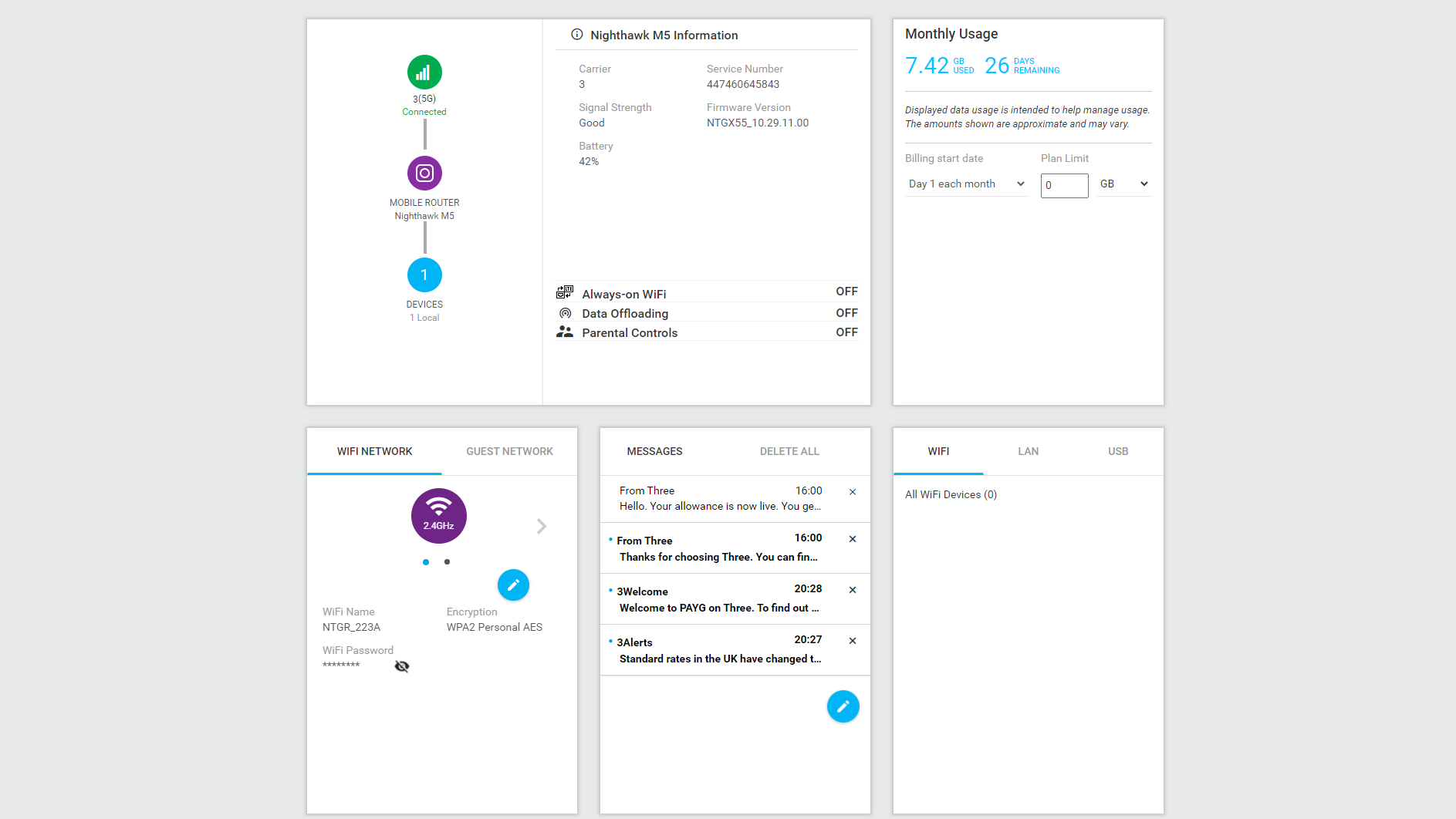Viewport: 1456px width, 819px height.
Task: Click 'WPA2 Personal AES' encryption value
Action: 495,628
